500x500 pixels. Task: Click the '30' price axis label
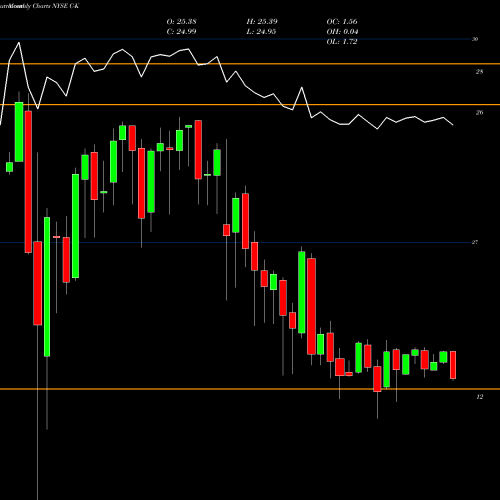(475, 39)
